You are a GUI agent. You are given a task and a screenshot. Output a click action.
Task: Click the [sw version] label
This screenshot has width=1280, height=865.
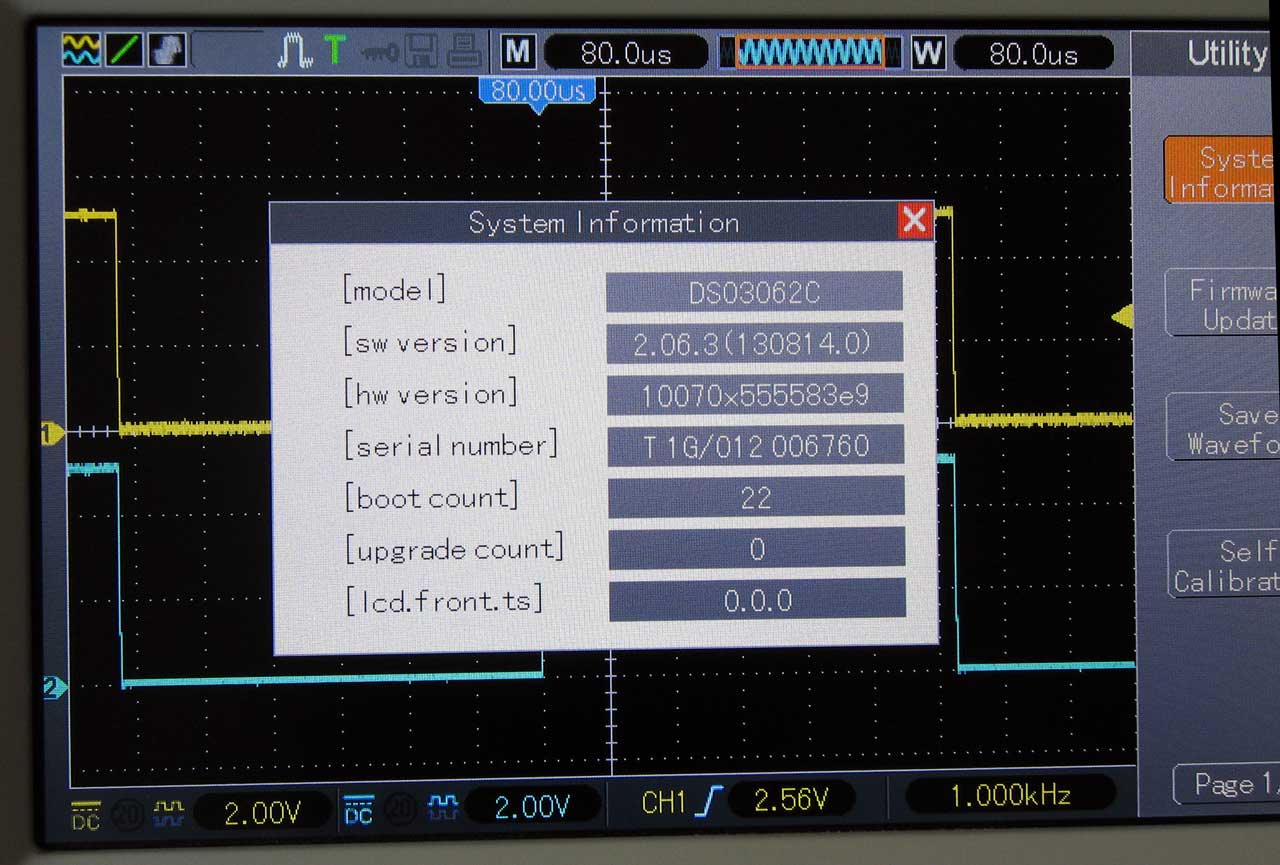point(429,342)
